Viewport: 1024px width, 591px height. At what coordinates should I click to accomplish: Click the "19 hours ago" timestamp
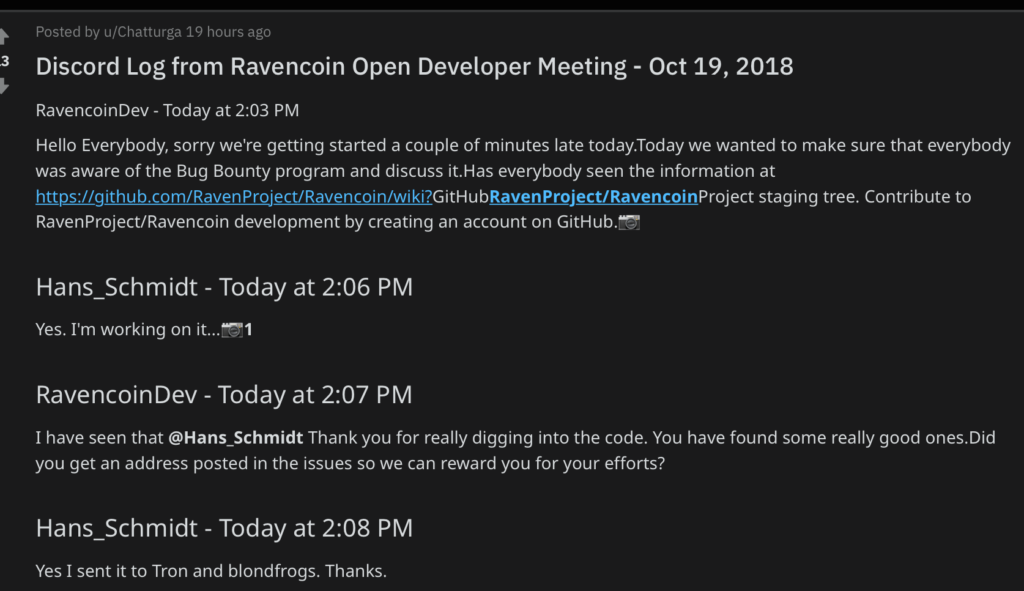click(x=228, y=32)
